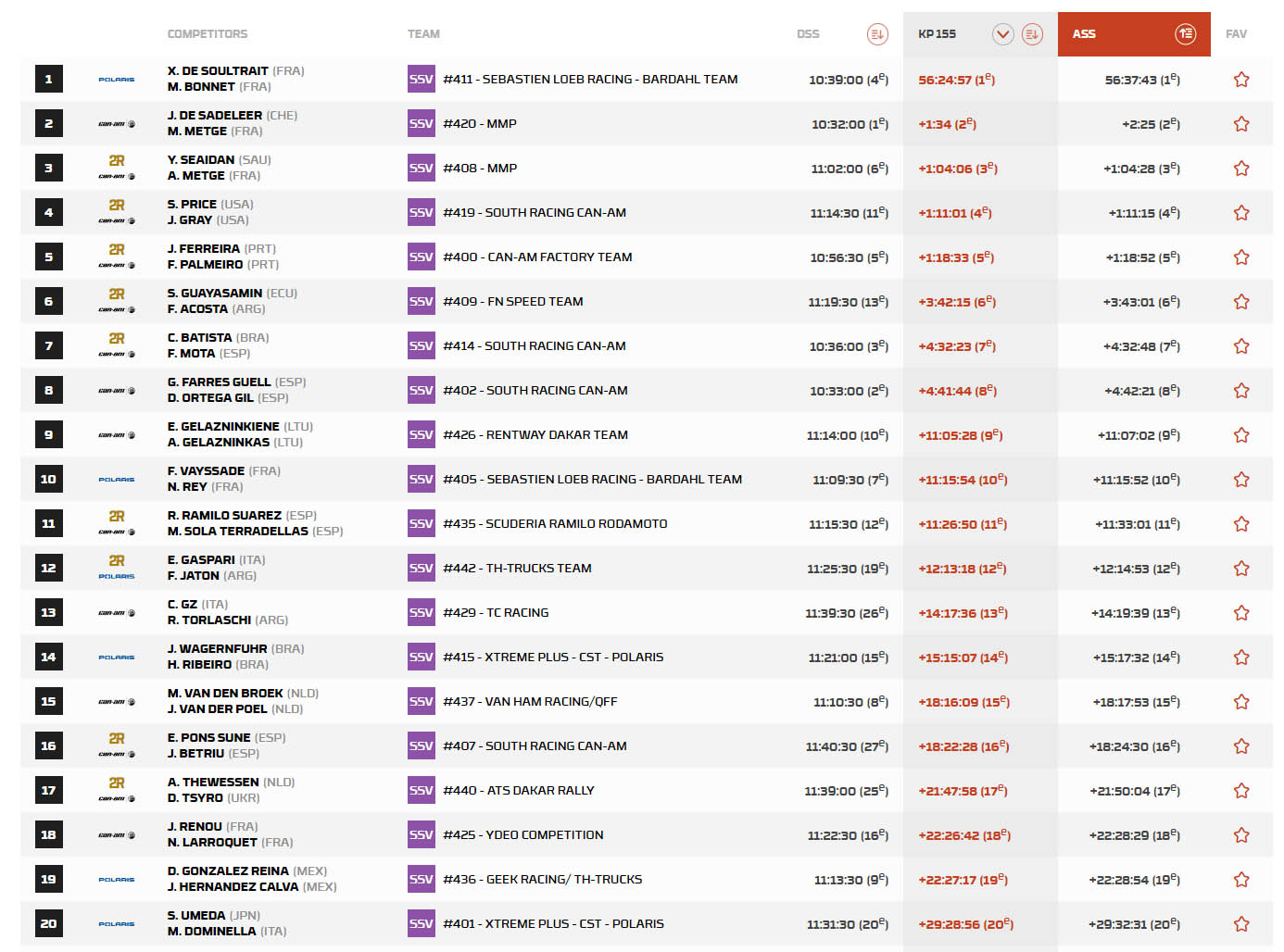The image size is (1284, 952).
Task: Click the COMPETITORS column header
Action: (x=207, y=34)
